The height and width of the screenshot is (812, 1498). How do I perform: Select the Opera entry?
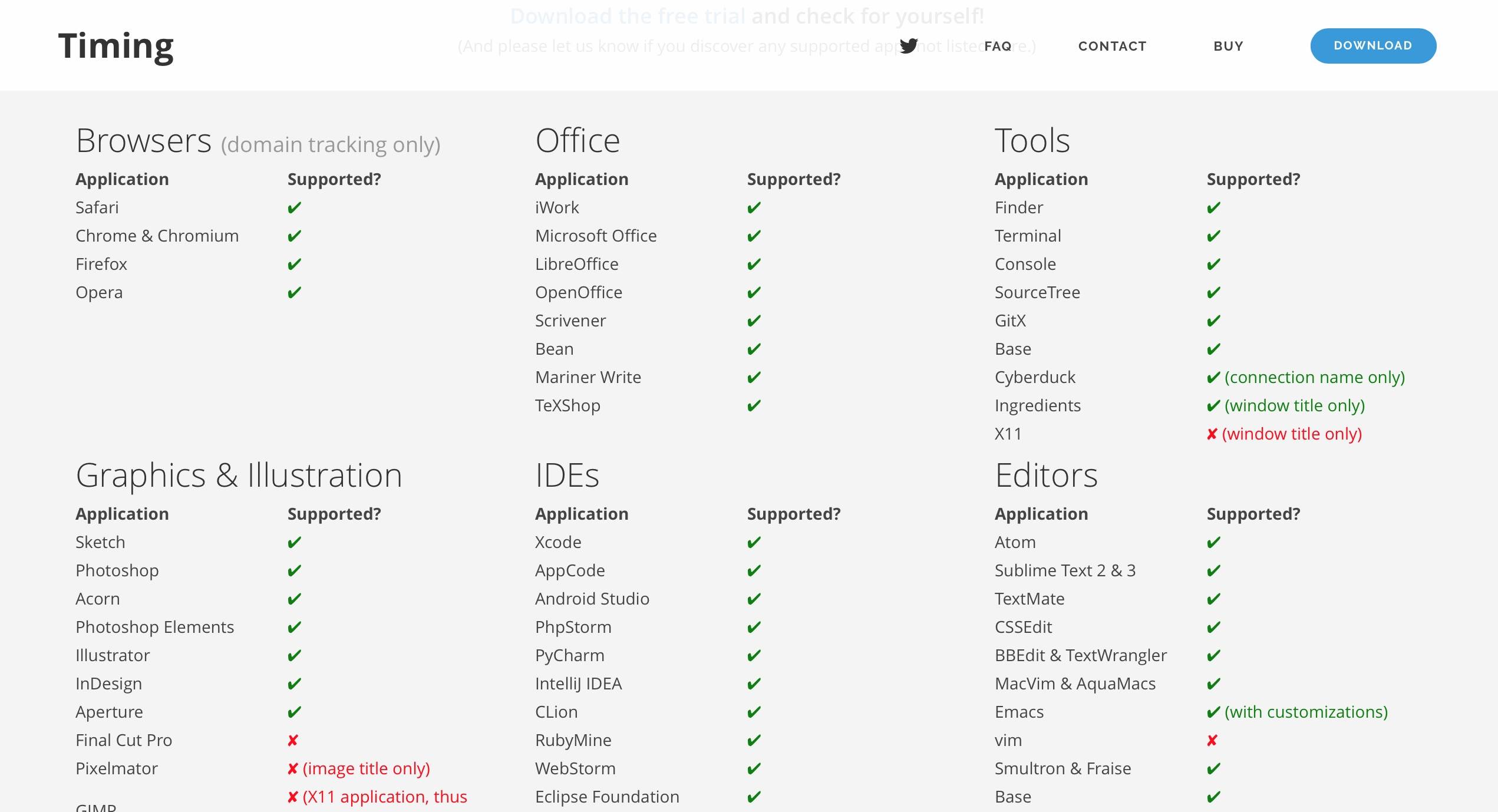pos(99,292)
